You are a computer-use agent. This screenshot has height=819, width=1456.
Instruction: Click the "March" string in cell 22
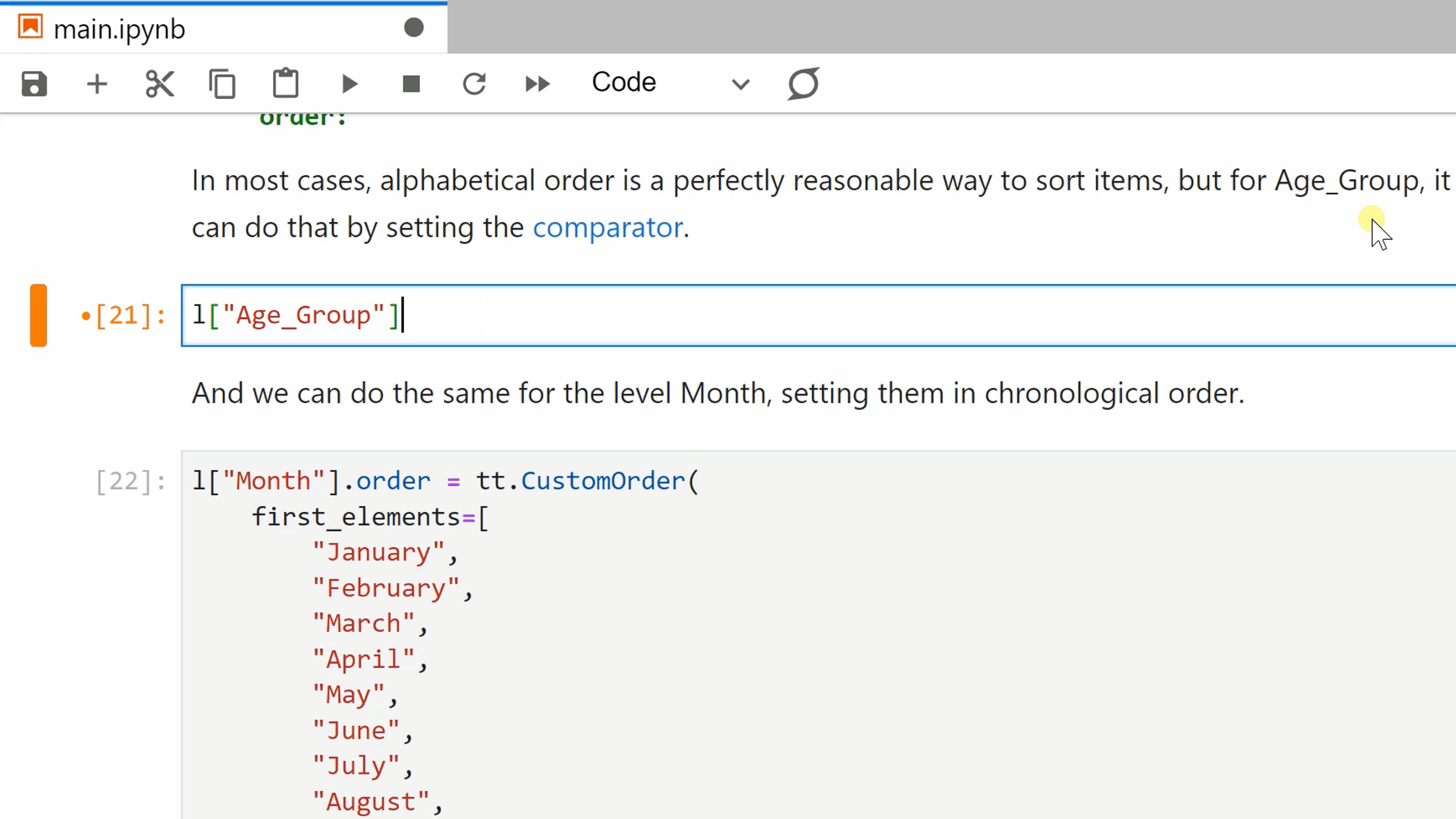coord(364,623)
